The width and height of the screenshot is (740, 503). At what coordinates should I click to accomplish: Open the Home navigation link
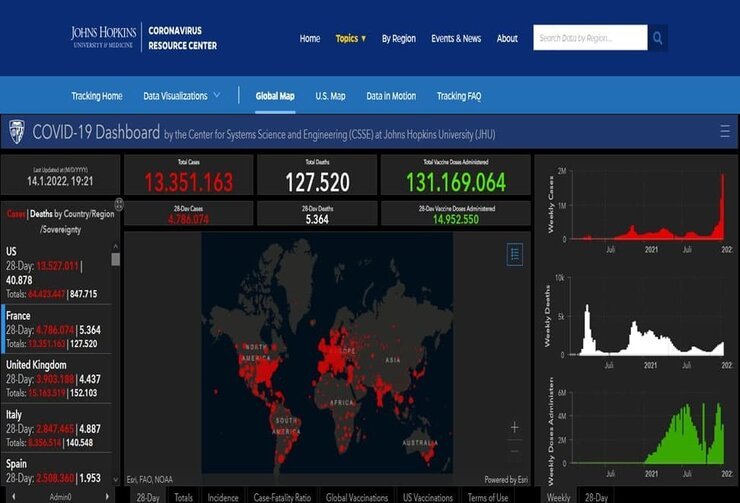tap(310, 39)
